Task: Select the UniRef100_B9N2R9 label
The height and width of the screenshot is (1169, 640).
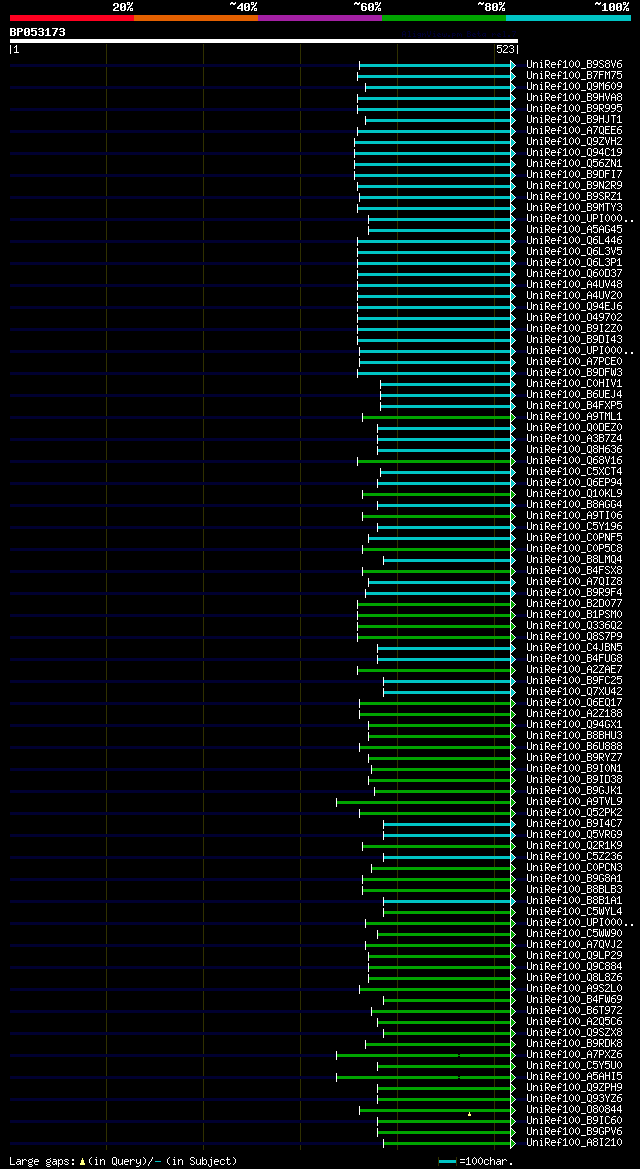Action: tap(574, 186)
